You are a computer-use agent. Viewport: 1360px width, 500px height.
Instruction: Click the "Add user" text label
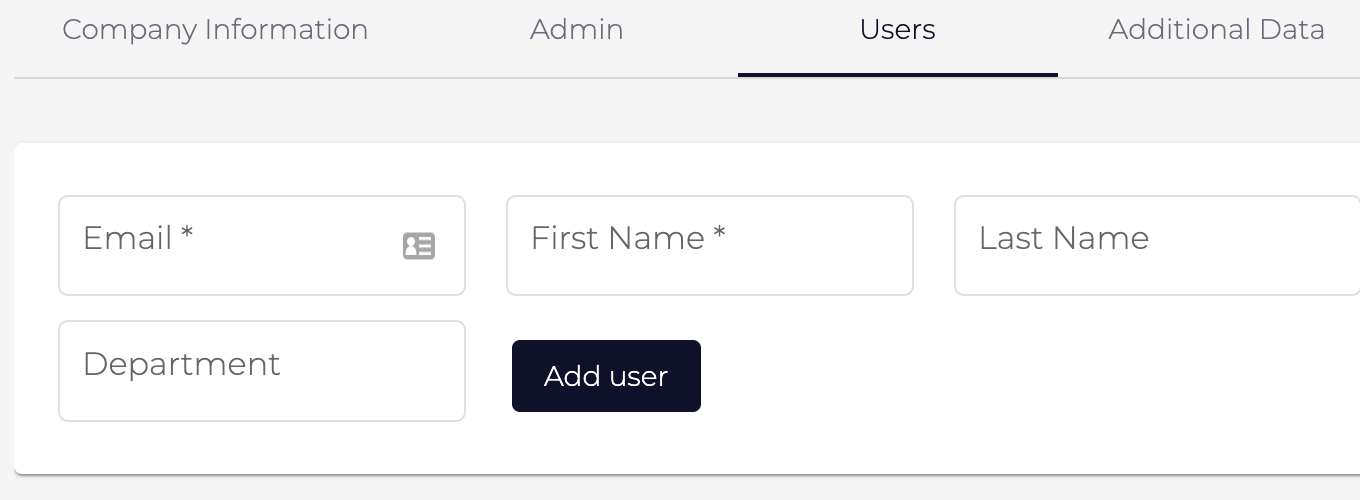[606, 376]
